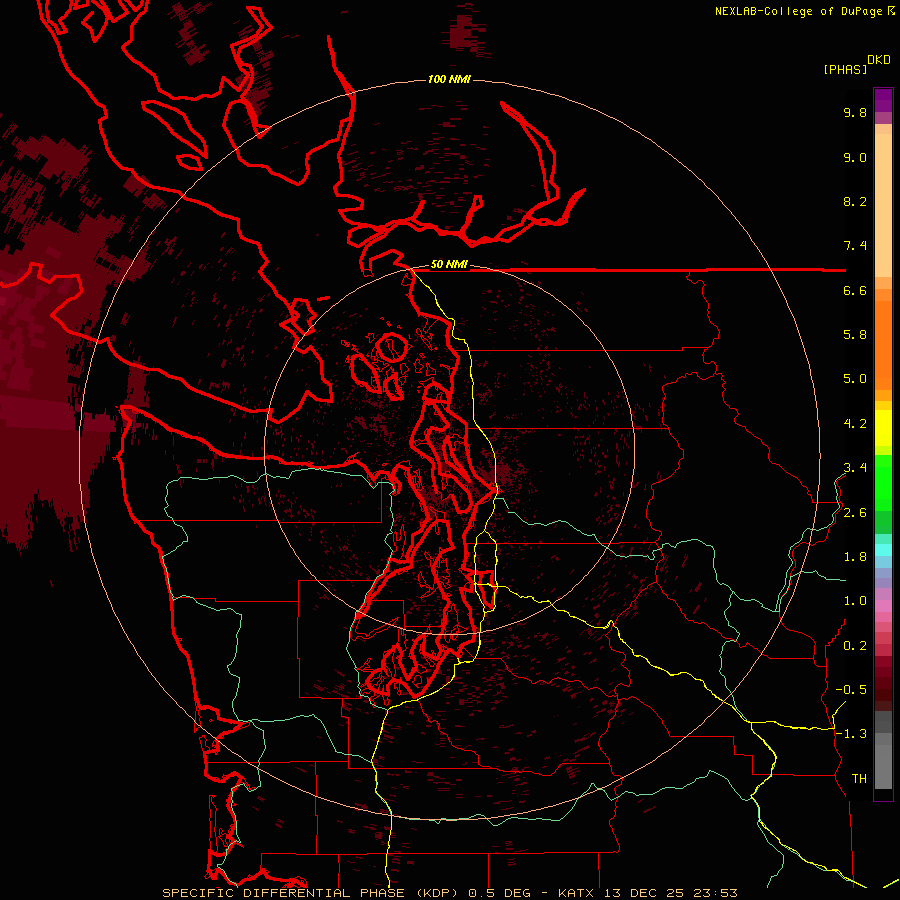Pick the peach segment of color bar
Screen dimensions: 900x900
(x=883, y=207)
